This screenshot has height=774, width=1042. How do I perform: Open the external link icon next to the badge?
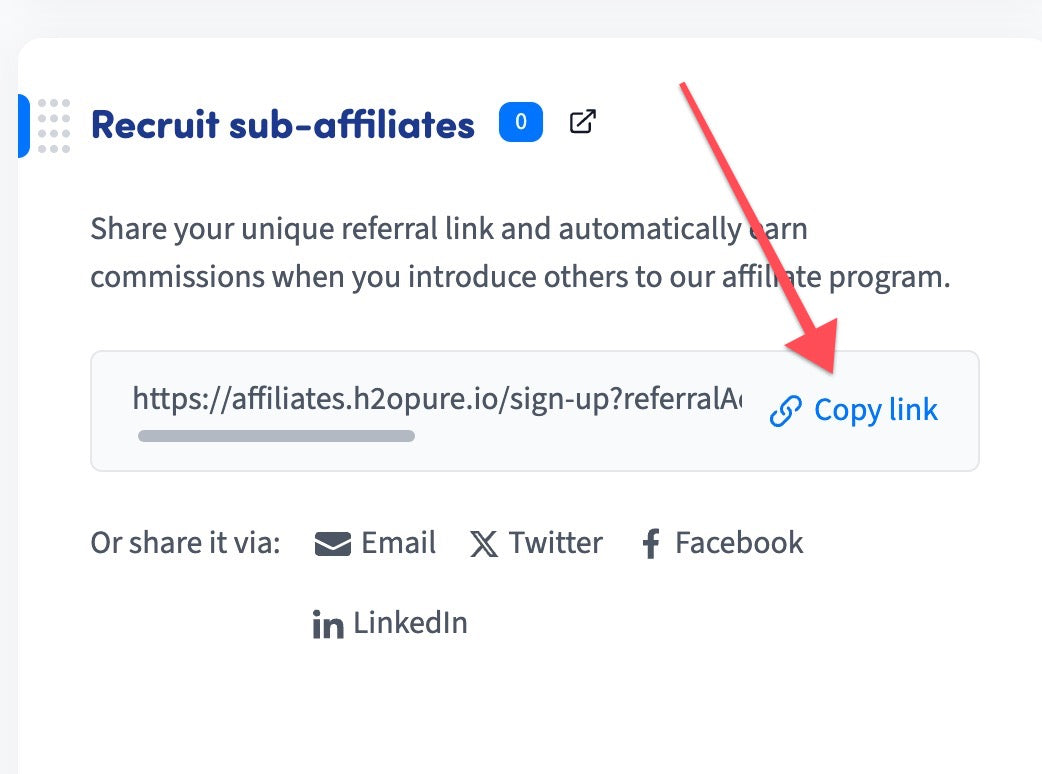pyautogui.click(x=582, y=123)
